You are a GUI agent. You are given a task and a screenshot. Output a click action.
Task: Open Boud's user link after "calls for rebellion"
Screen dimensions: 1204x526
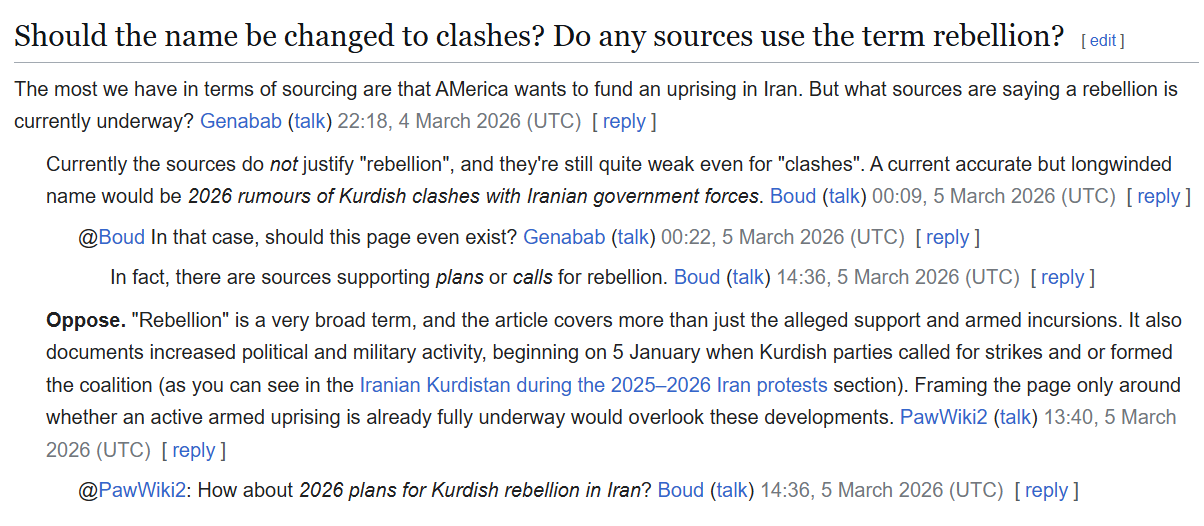(697, 277)
